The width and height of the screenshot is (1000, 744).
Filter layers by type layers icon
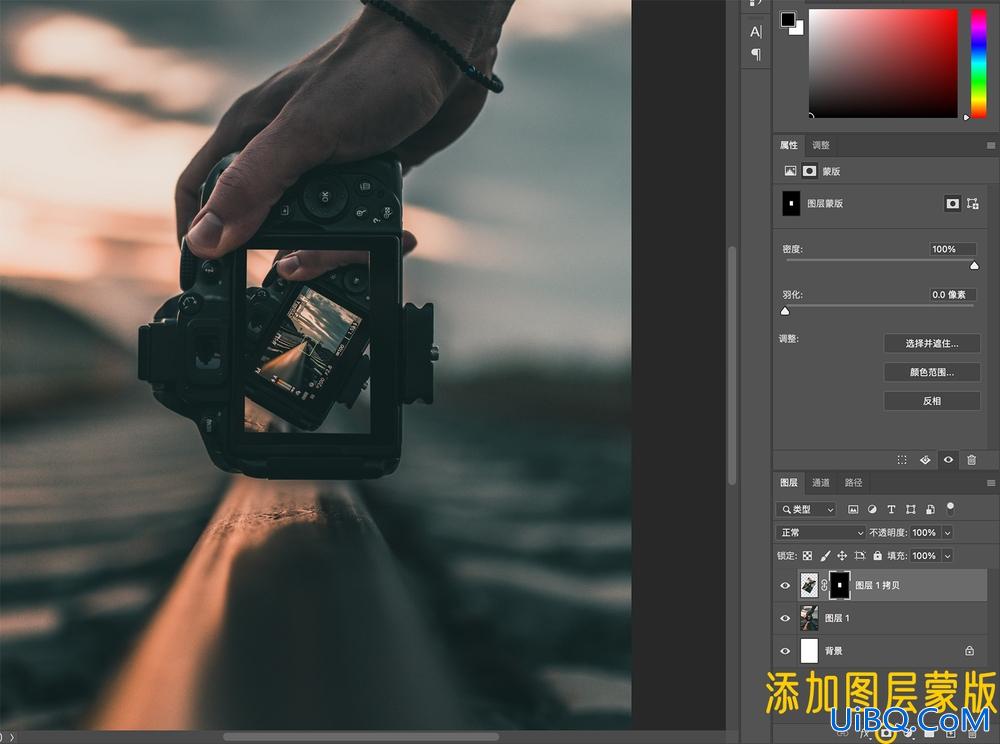892,509
